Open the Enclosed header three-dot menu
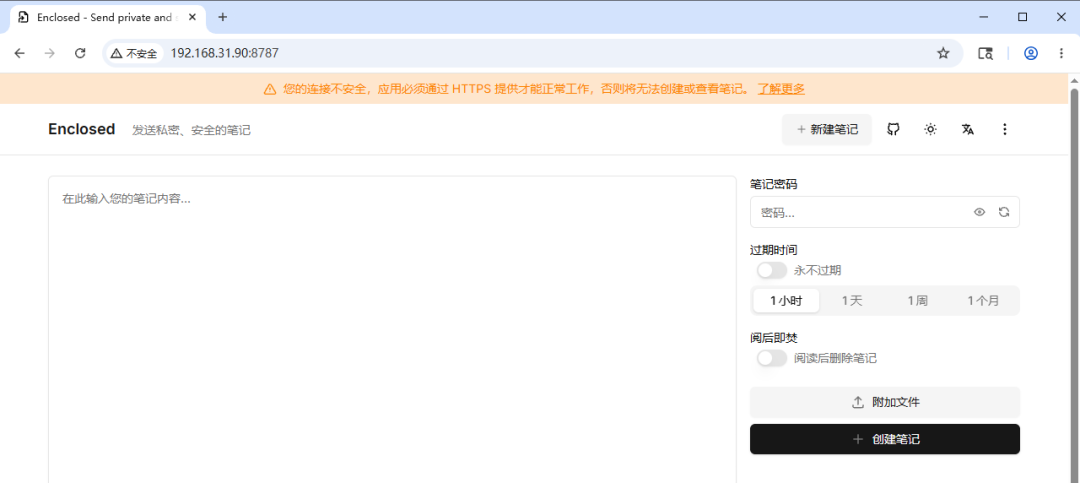This screenshot has height=483, width=1080. (x=1005, y=130)
